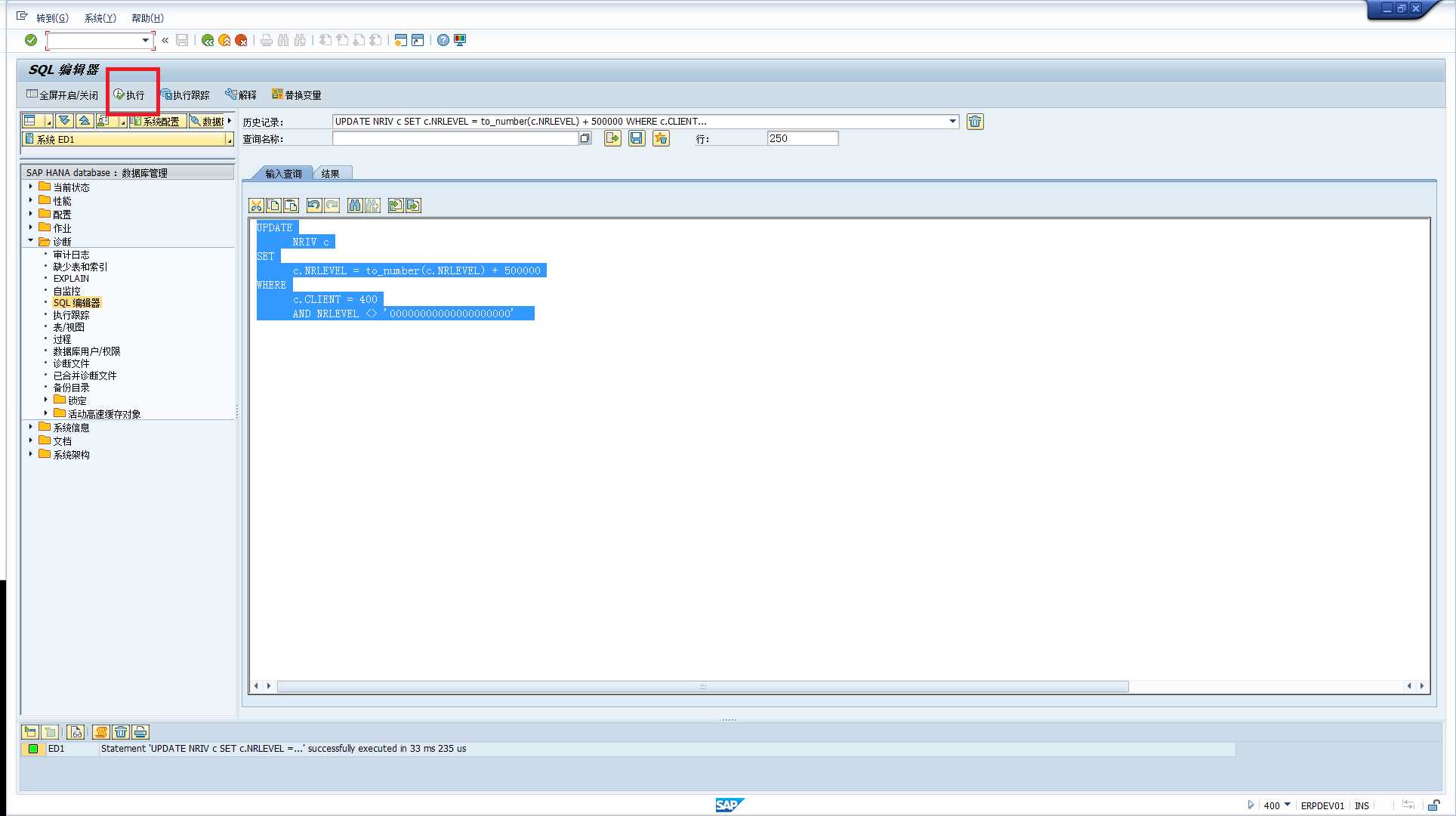Click the status bar system 400 dropdown arrow
This screenshot has height=816, width=1456.
(x=1287, y=805)
